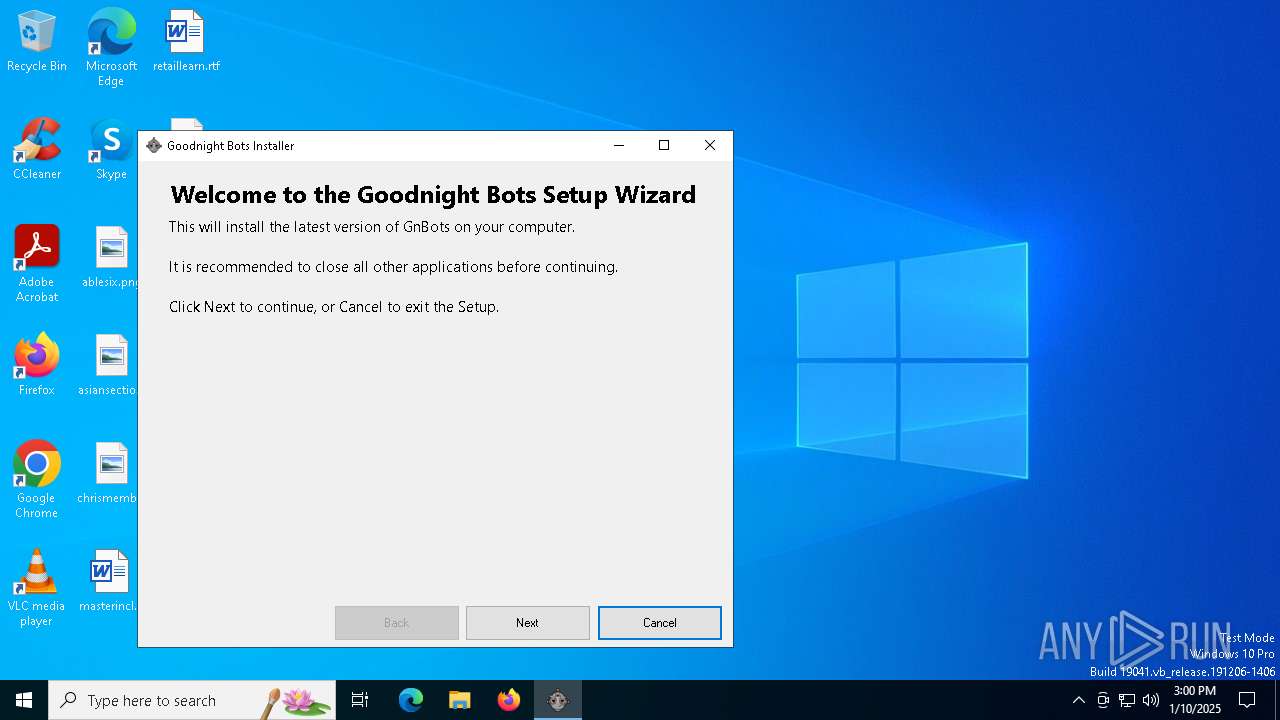Click the taskbar search box
1280x720 pixels.
point(192,700)
